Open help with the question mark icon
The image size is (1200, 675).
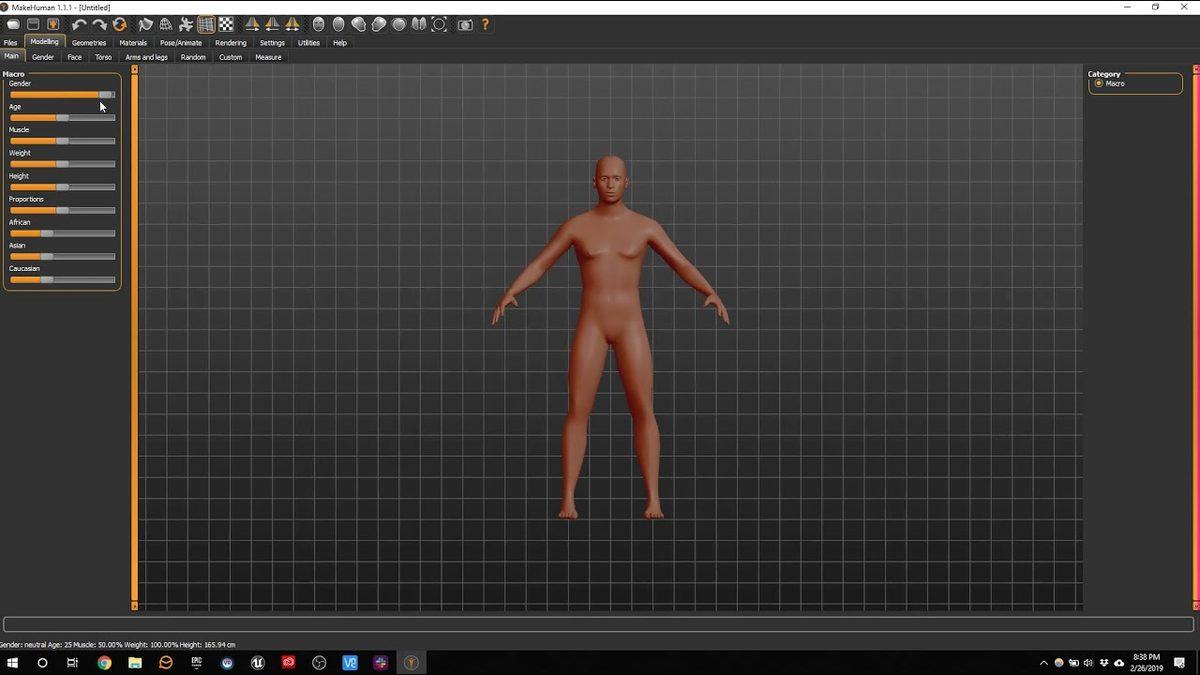tap(486, 24)
